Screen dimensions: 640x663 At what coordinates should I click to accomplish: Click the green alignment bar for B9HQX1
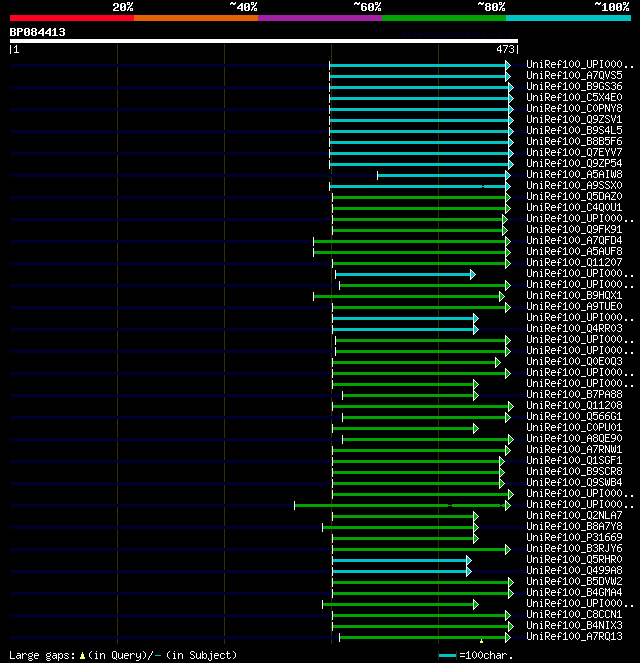(x=409, y=296)
